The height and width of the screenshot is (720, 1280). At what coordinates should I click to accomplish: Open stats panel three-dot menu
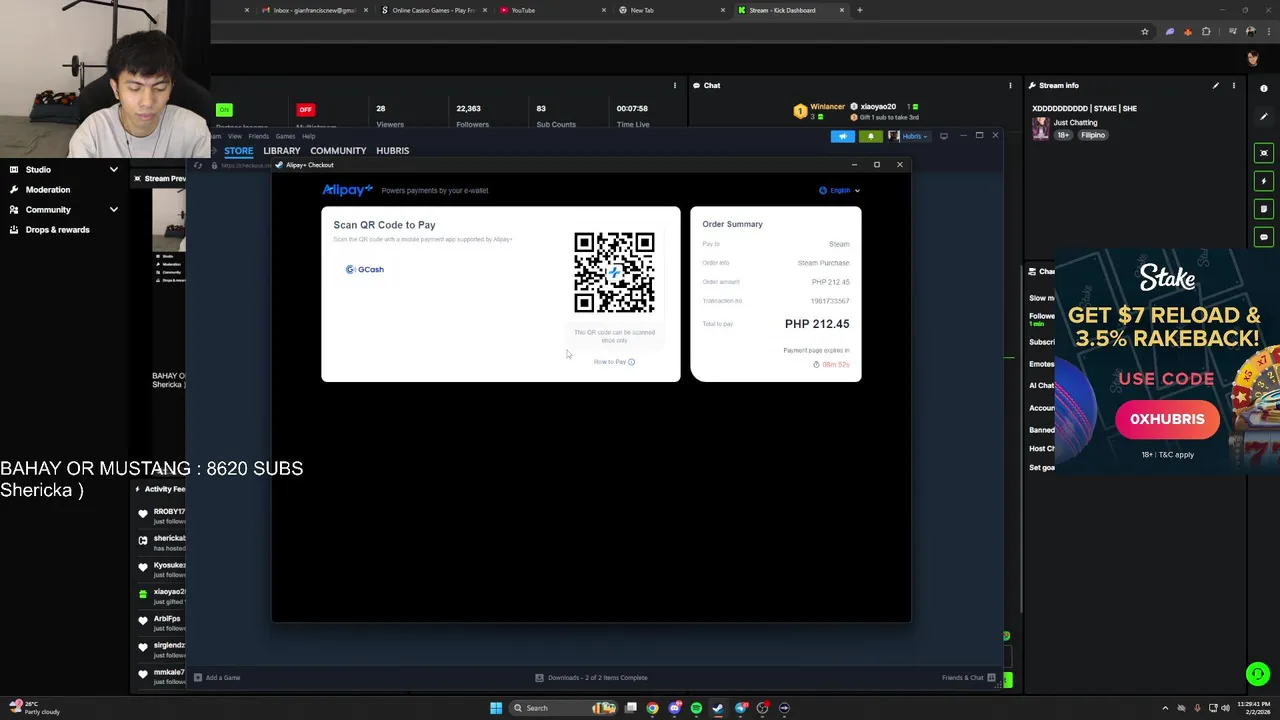click(675, 85)
